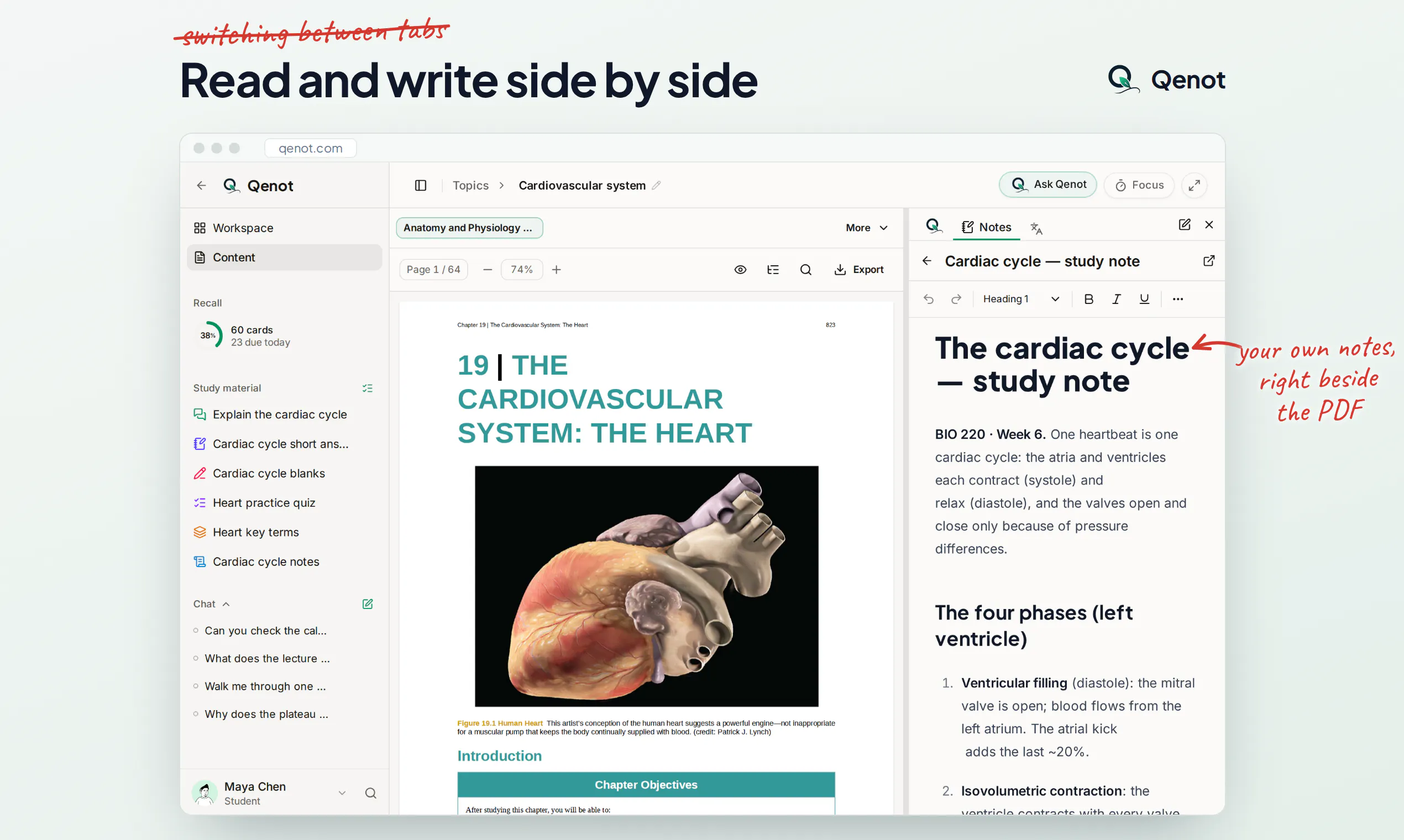Undo the last note edit

929,299
